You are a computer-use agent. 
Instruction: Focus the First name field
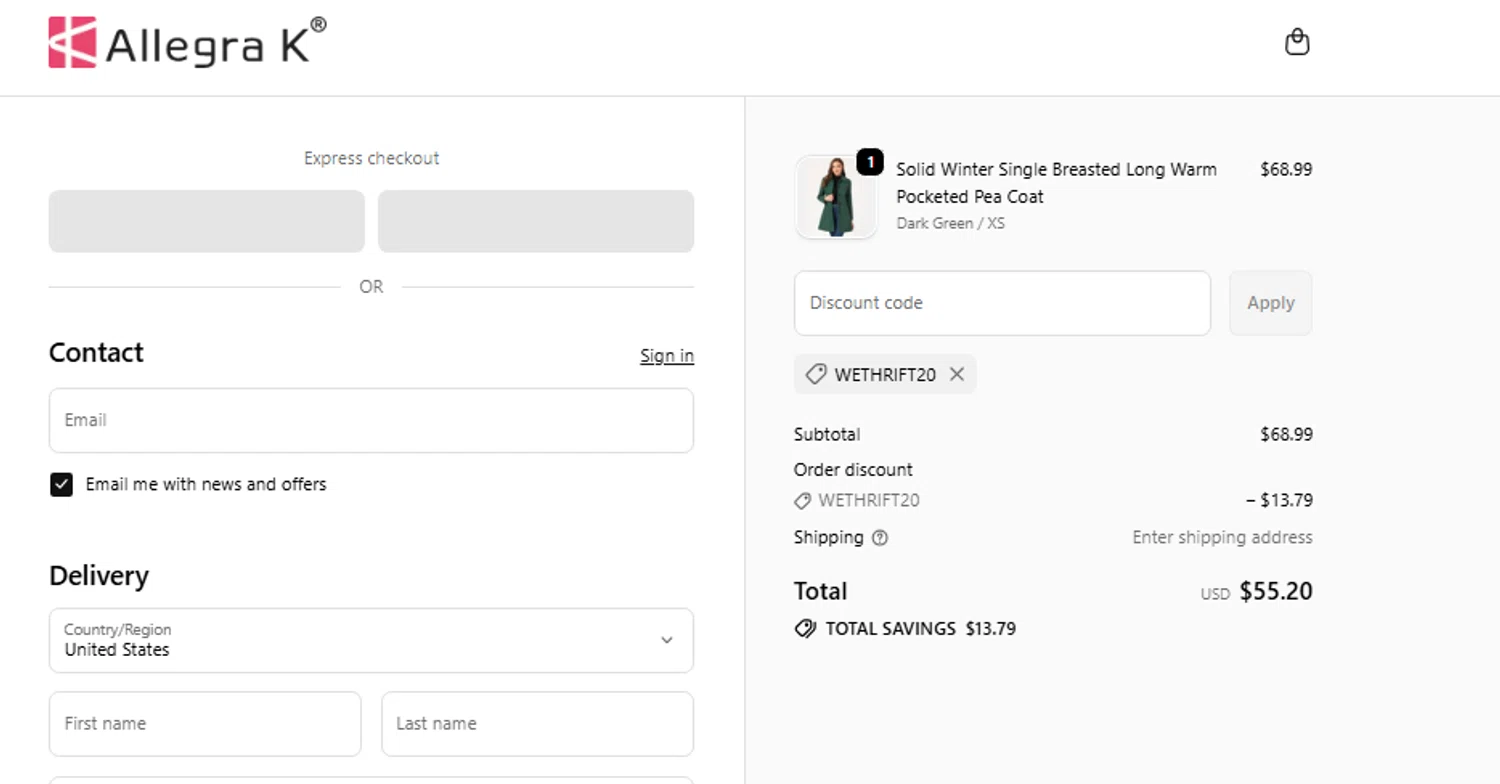[205, 723]
